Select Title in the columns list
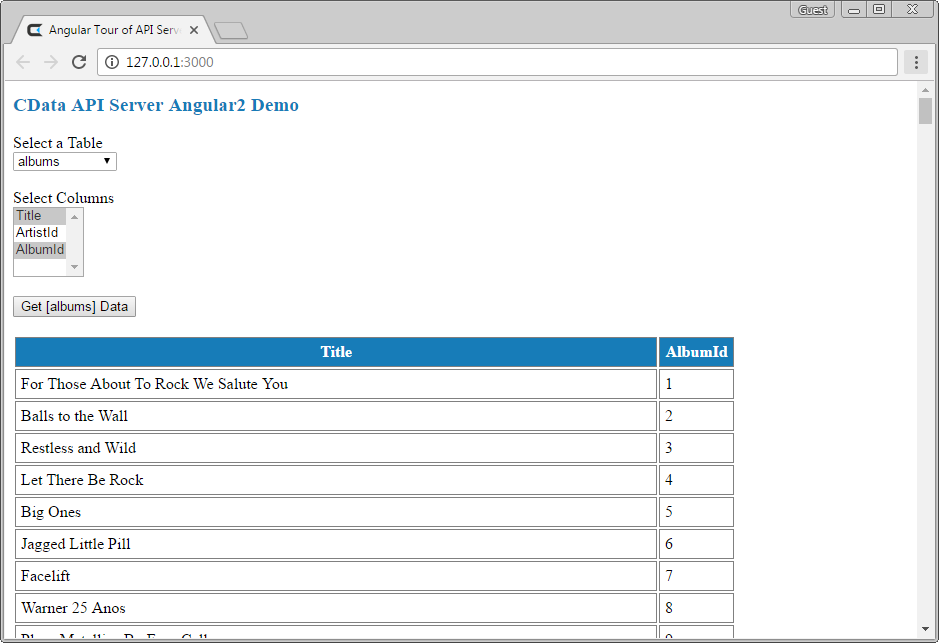Viewport: 939px width, 643px height. click(x=40, y=216)
